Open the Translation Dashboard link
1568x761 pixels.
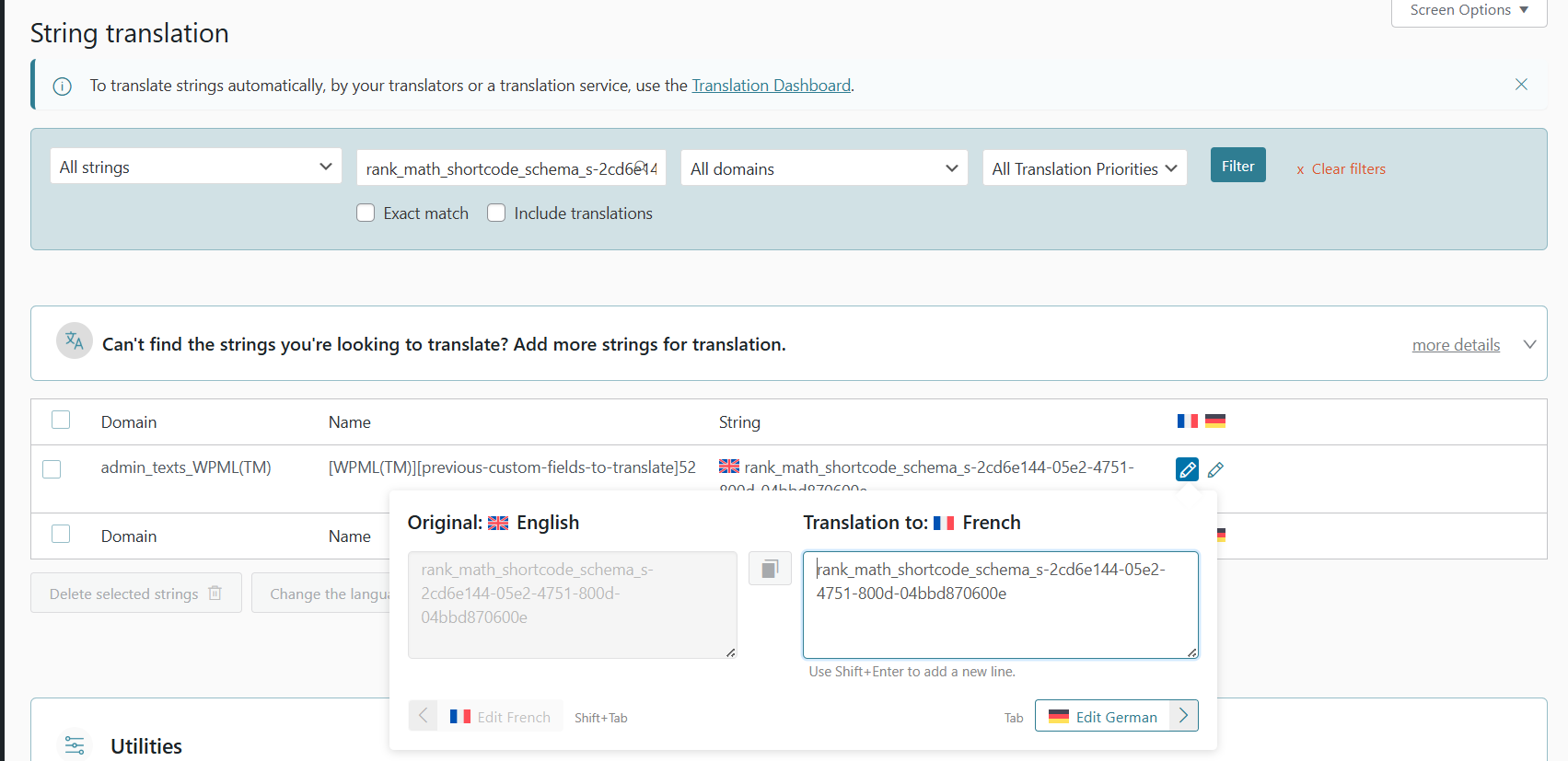pos(771,86)
